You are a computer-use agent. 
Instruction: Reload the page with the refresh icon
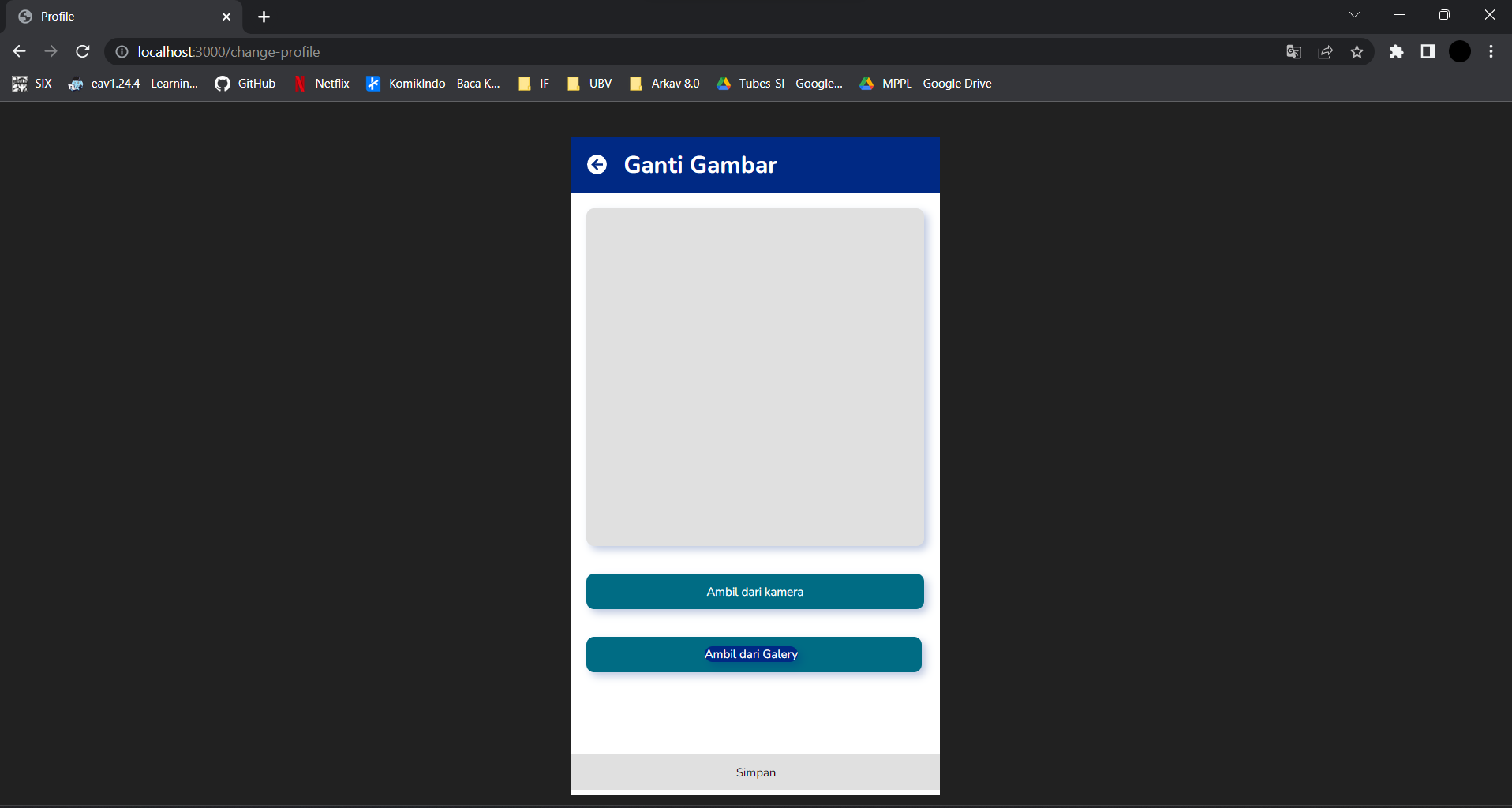point(83,51)
